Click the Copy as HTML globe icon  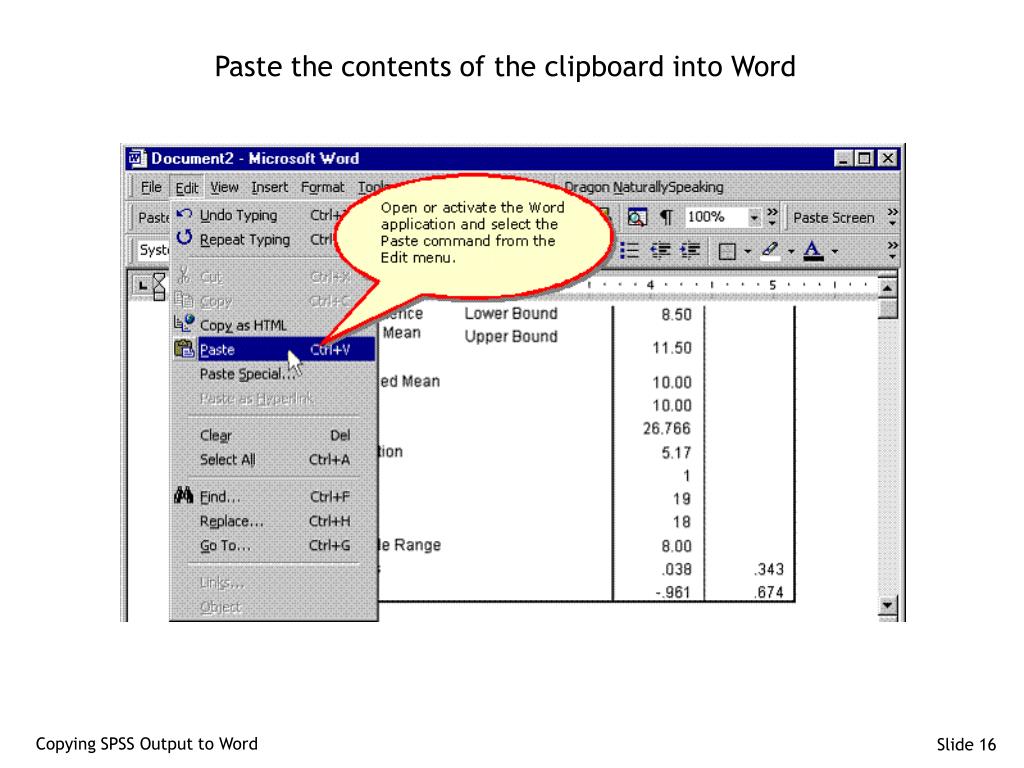(x=184, y=324)
